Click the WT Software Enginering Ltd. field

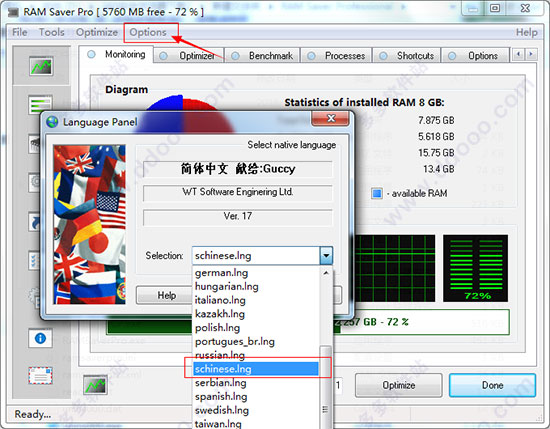237,192
